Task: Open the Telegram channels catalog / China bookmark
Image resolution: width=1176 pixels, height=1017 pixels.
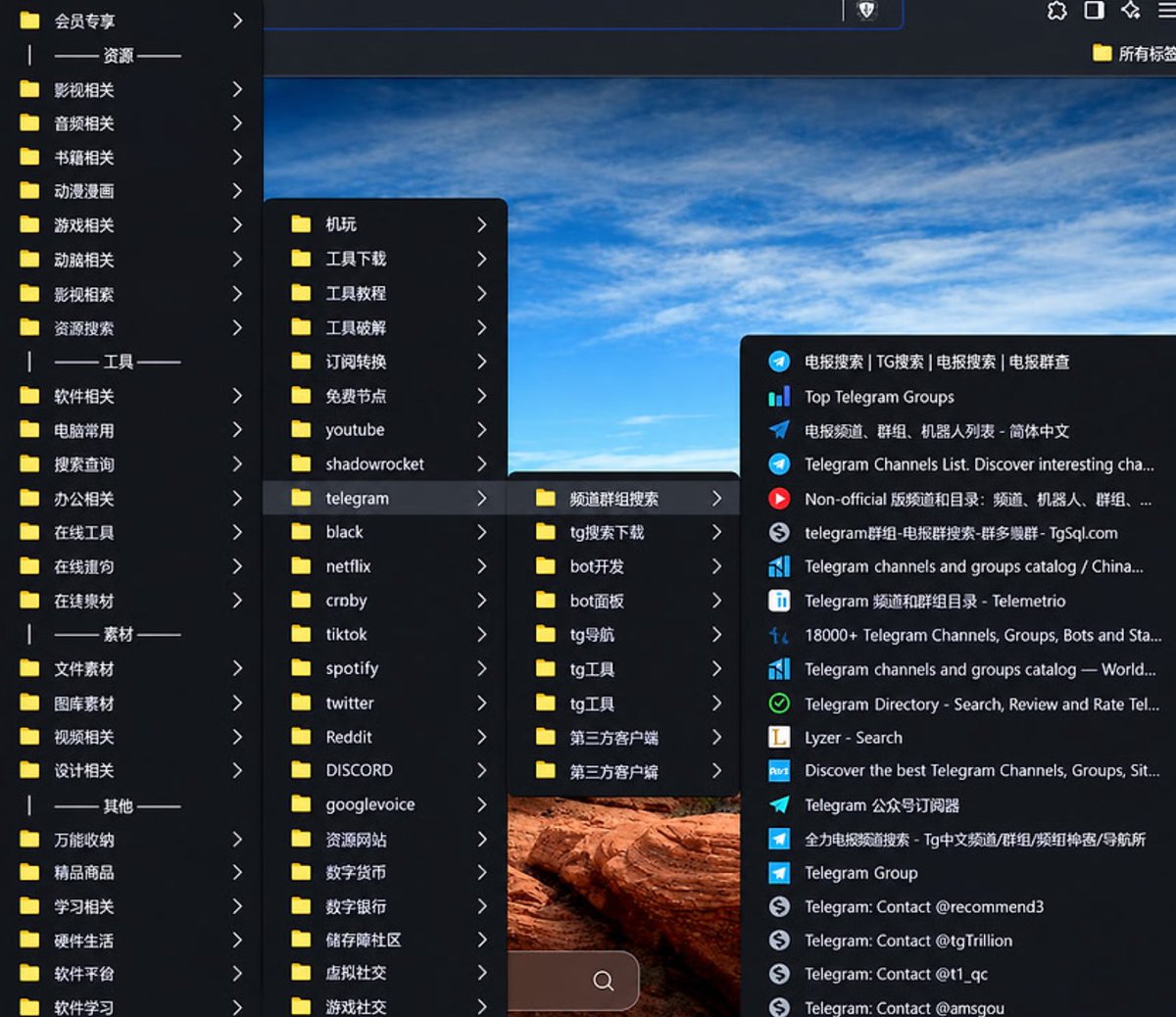Action: (x=959, y=566)
